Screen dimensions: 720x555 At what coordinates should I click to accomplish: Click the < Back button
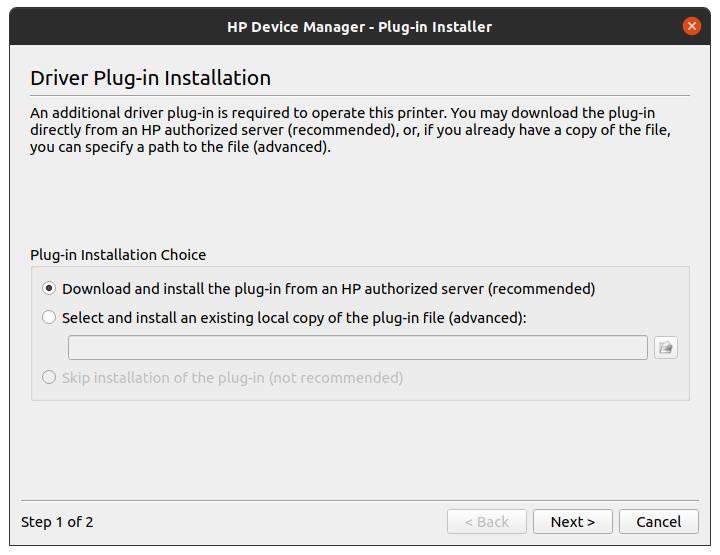tap(487, 521)
